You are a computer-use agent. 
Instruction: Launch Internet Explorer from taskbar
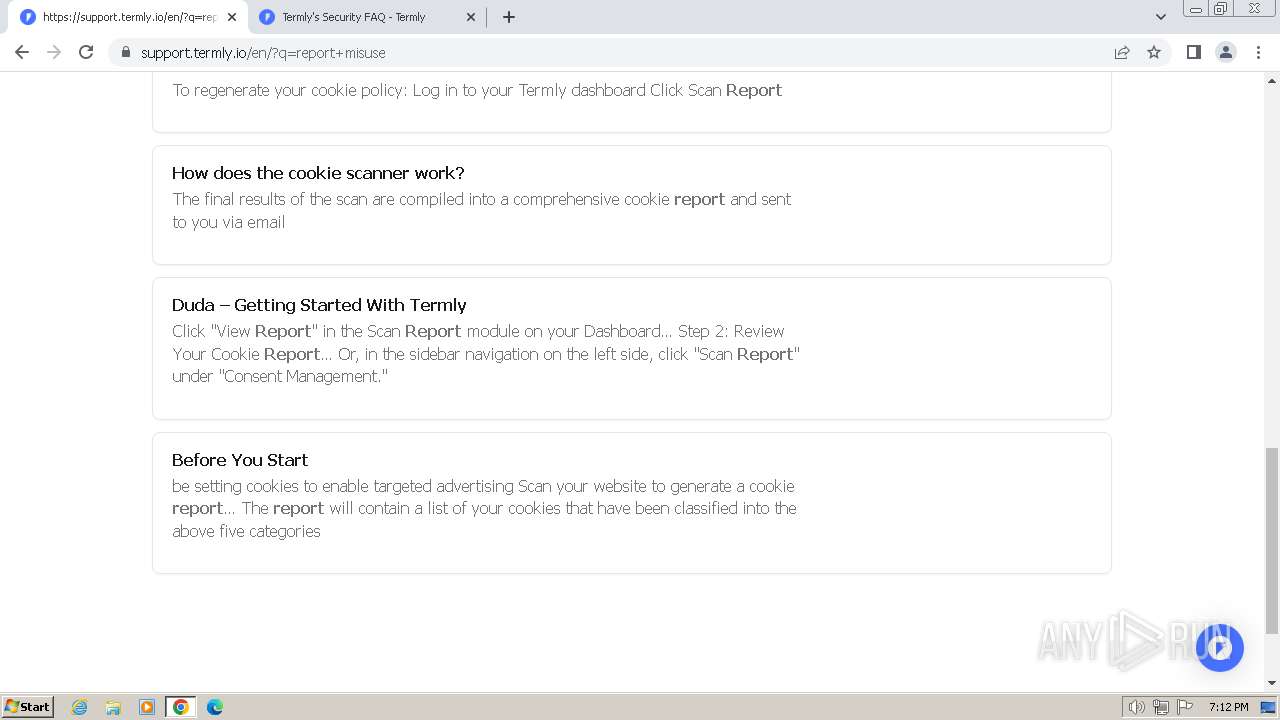80,707
